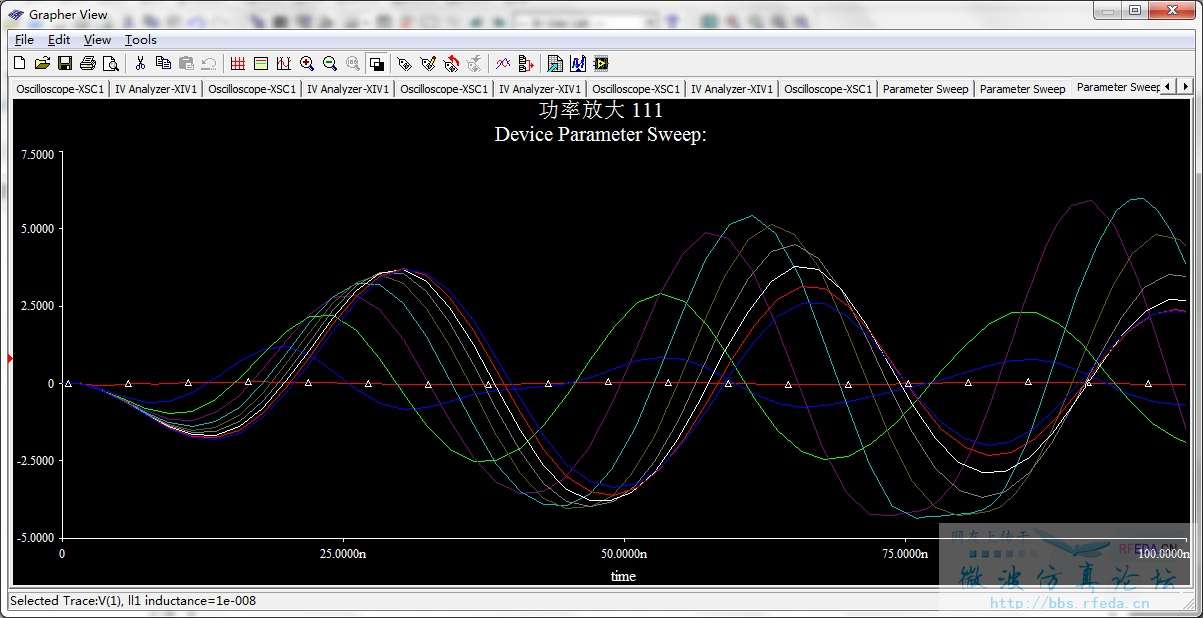Image resolution: width=1203 pixels, height=618 pixels.
Task: Export graph data to Excel
Action: pos(555,63)
